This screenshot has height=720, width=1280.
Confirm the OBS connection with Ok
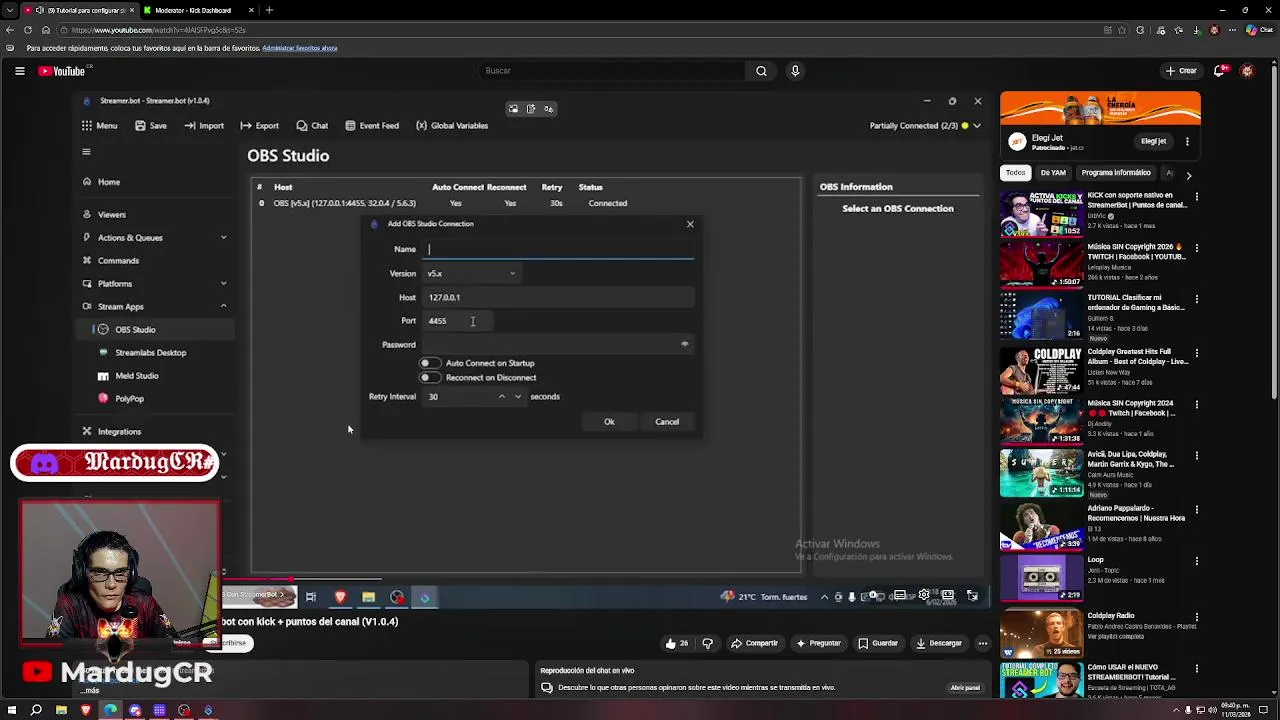(609, 421)
